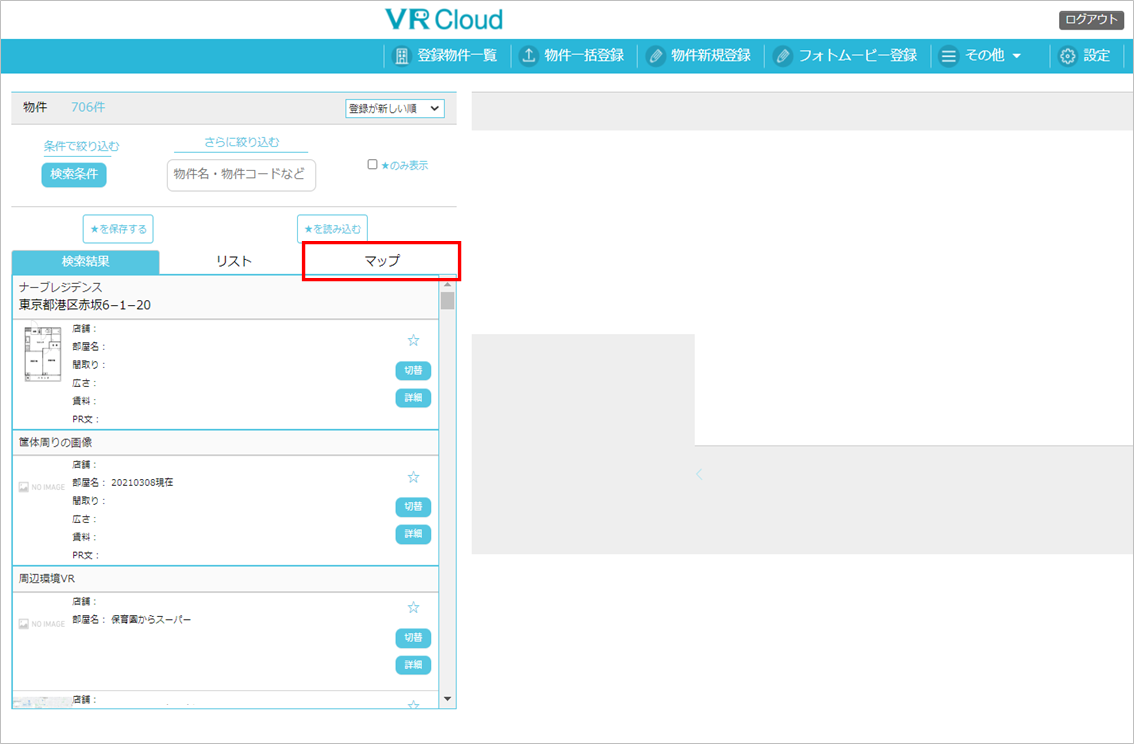Click the ログアウト button
The height and width of the screenshot is (744, 1134).
pyautogui.click(x=1092, y=20)
